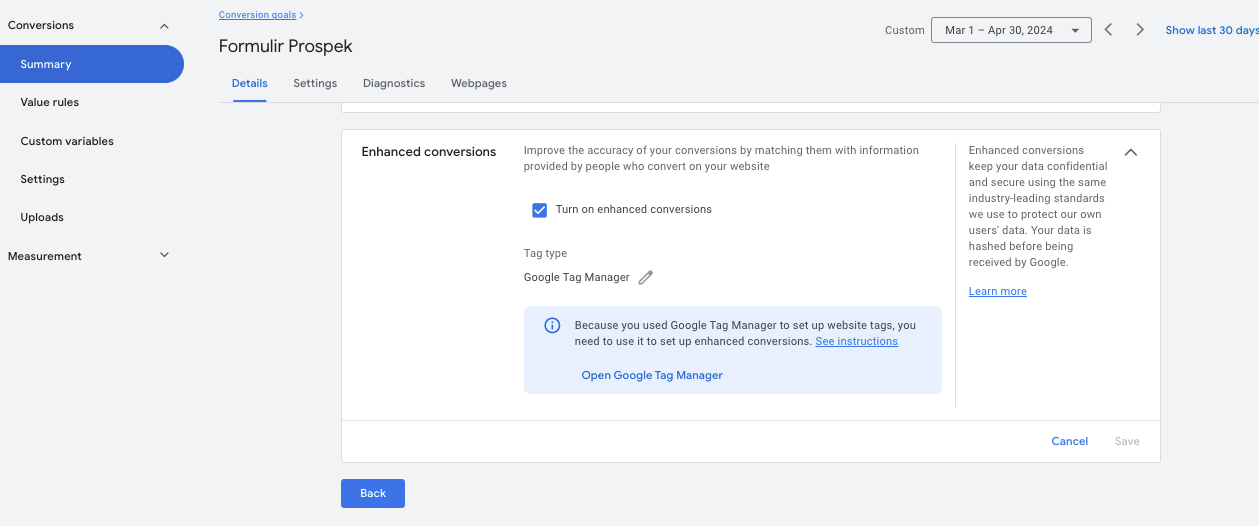
Task: Expand the Measurement sidebar group
Action: point(164,256)
